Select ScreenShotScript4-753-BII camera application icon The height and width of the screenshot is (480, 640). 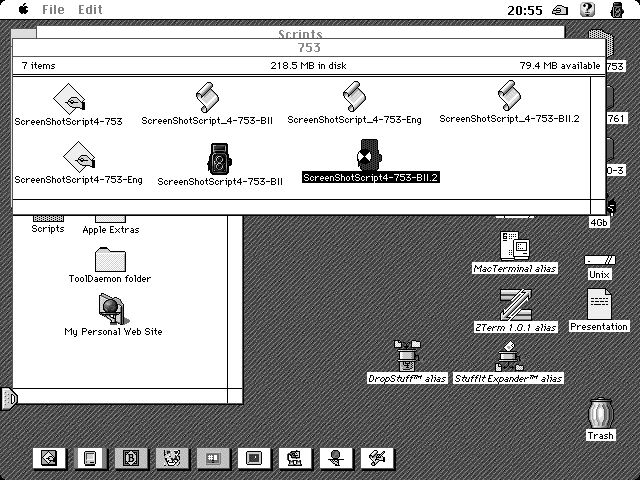[x=220, y=158]
